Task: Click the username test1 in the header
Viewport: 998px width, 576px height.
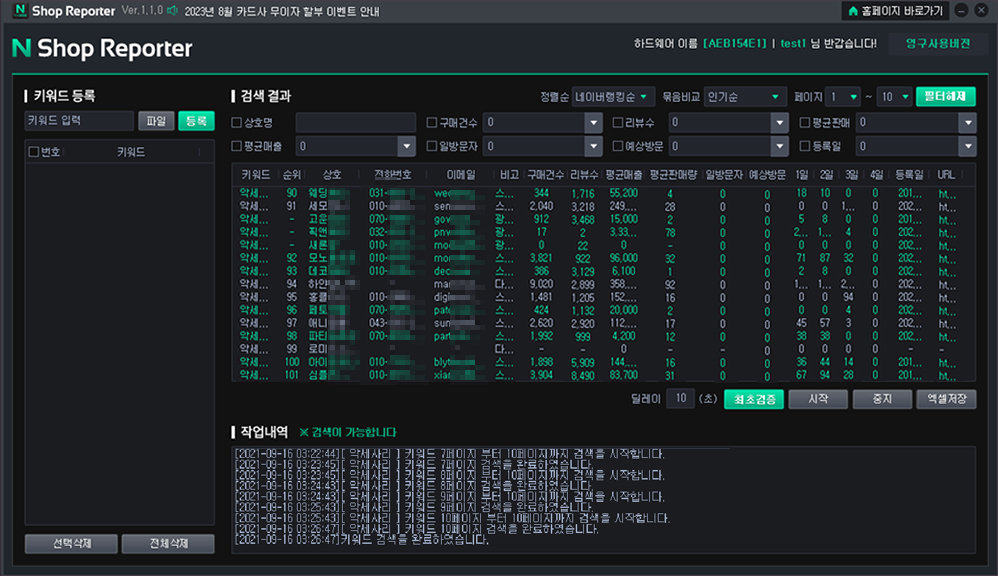Action: coord(793,43)
